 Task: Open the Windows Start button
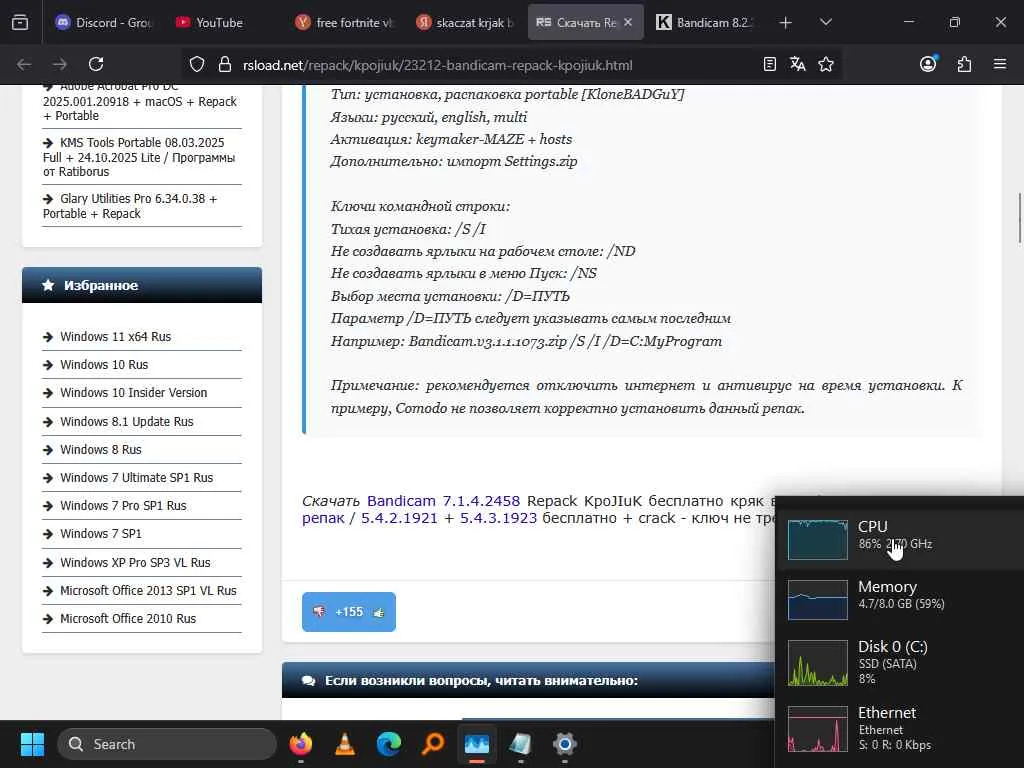[x=32, y=744]
